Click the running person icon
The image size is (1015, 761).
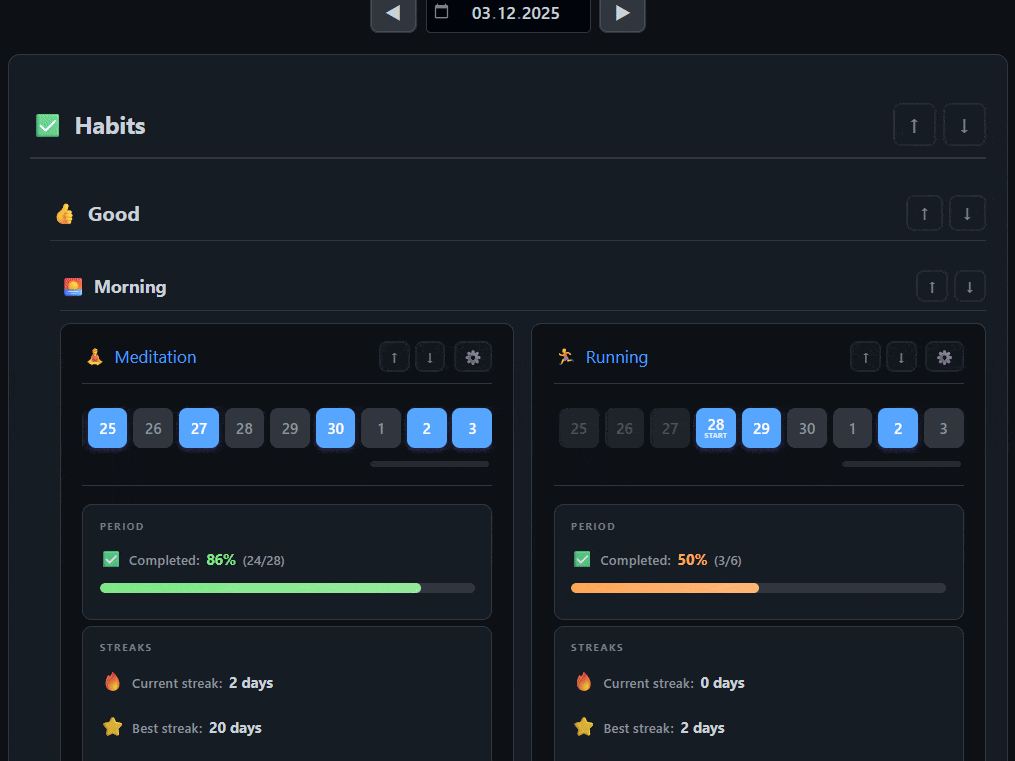(566, 357)
